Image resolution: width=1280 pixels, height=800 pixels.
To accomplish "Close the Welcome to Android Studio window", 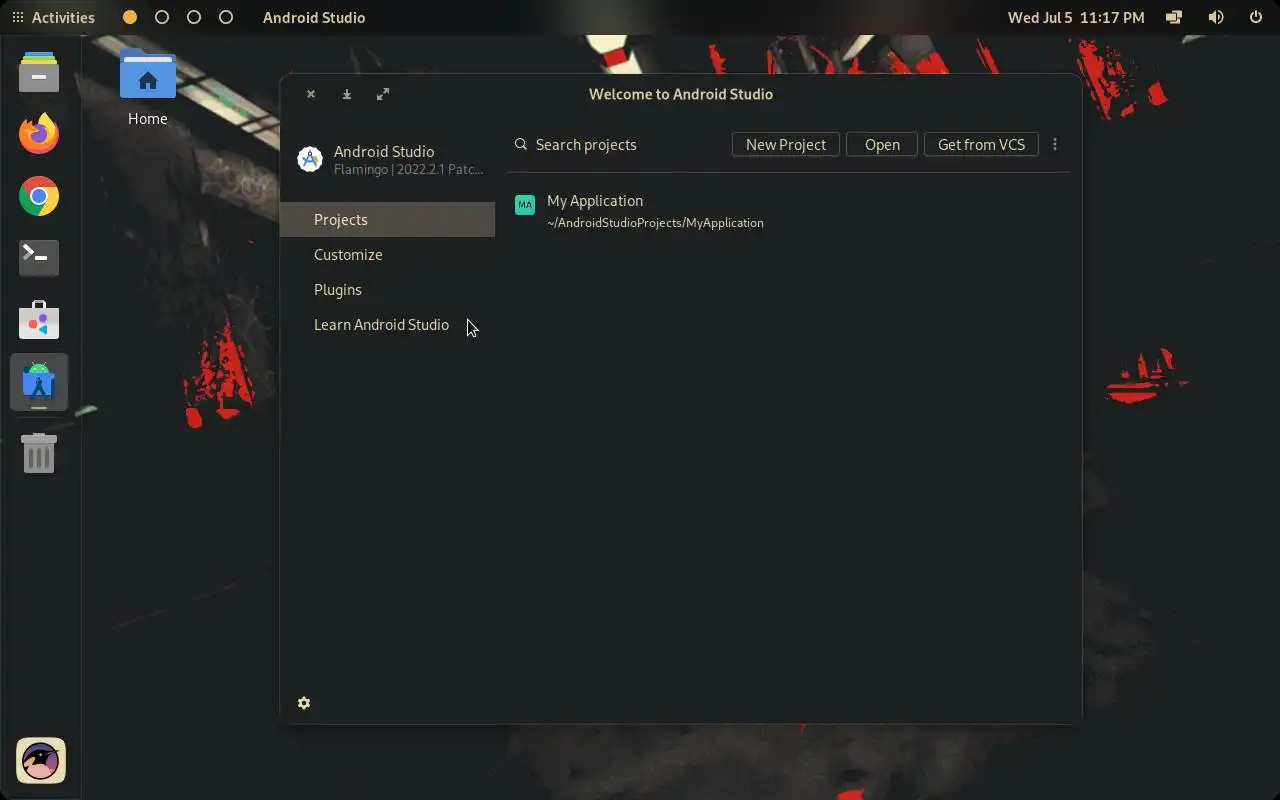I will point(311,94).
